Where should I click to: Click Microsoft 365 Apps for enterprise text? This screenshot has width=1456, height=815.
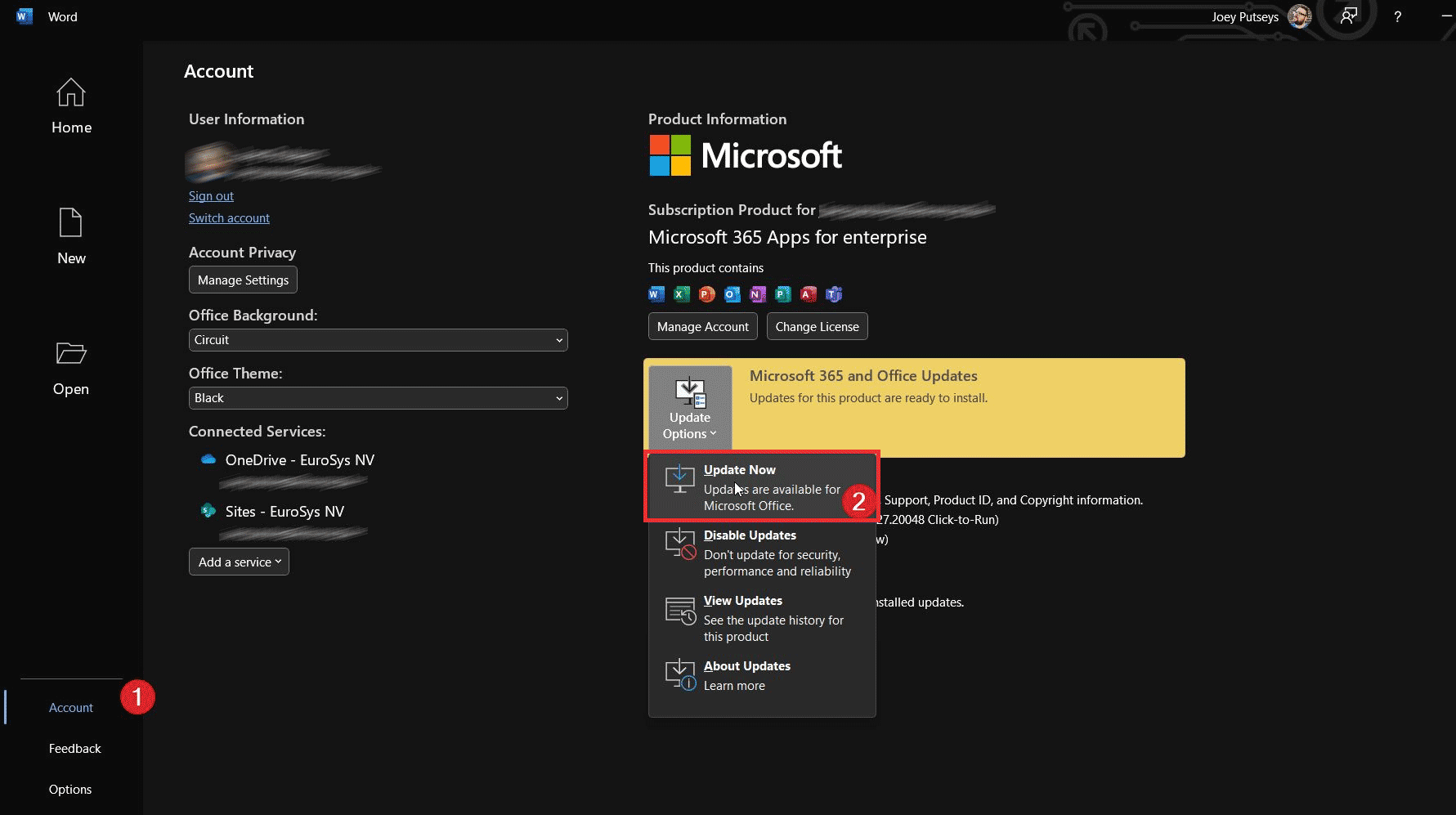pyautogui.click(x=787, y=237)
